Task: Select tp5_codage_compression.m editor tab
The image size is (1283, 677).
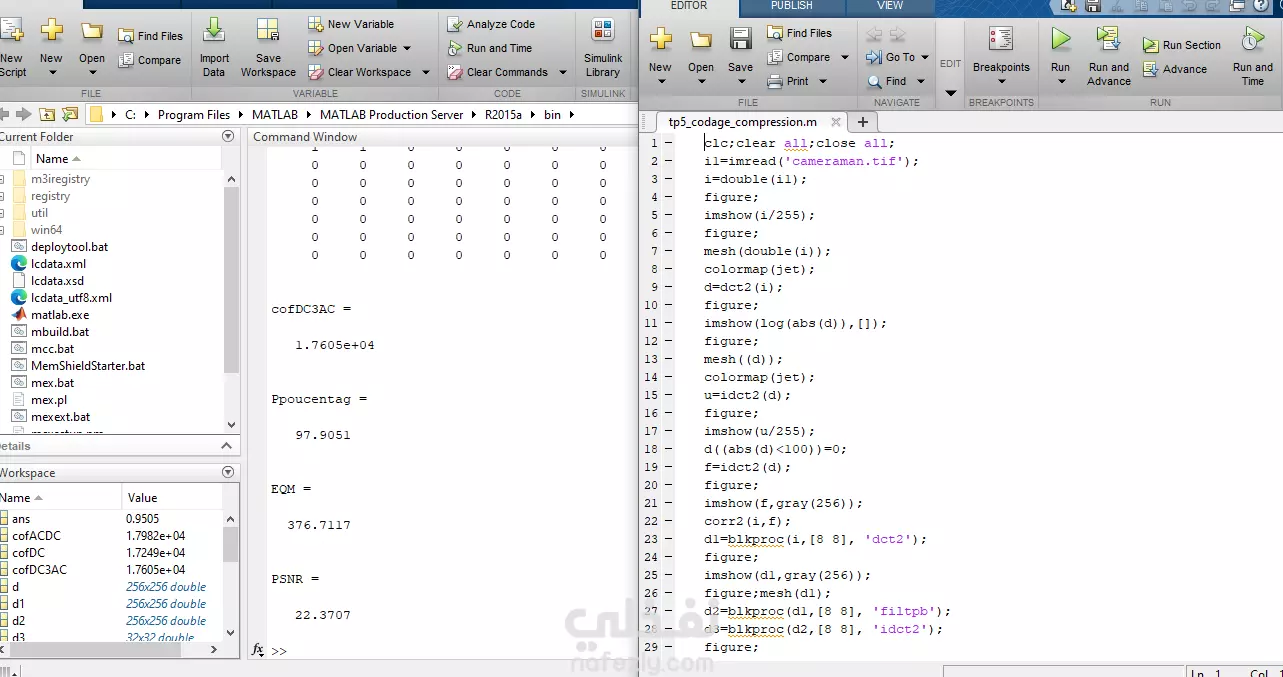Action: (x=743, y=122)
